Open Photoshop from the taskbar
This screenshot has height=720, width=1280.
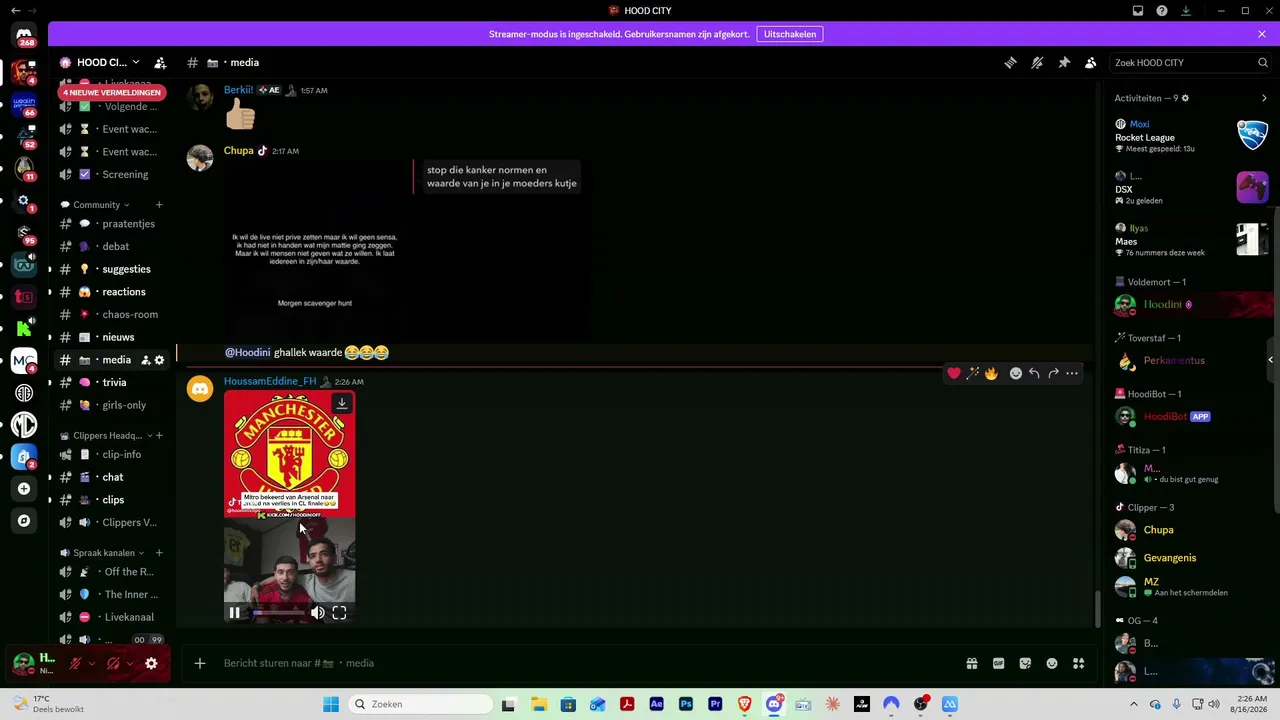pyautogui.click(x=686, y=704)
